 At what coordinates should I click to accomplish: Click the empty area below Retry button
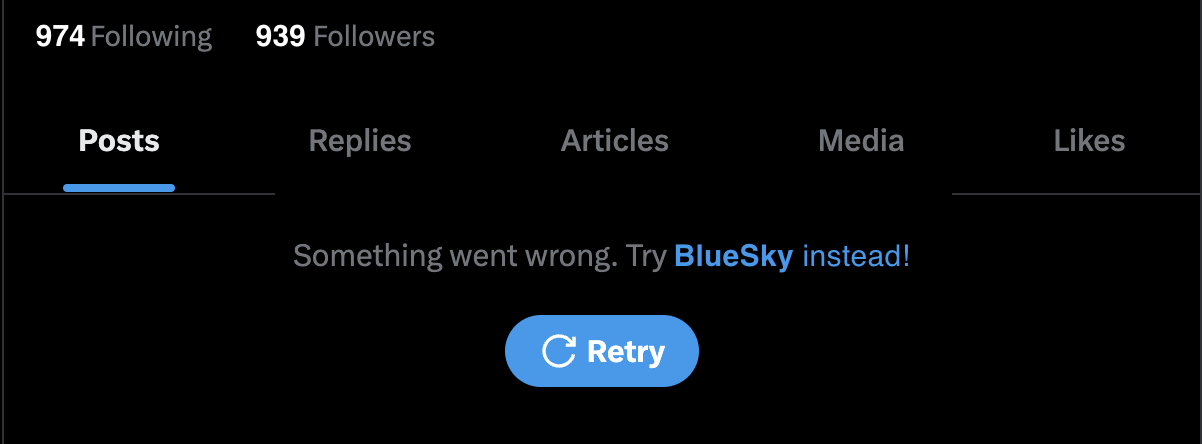pyautogui.click(x=601, y=415)
